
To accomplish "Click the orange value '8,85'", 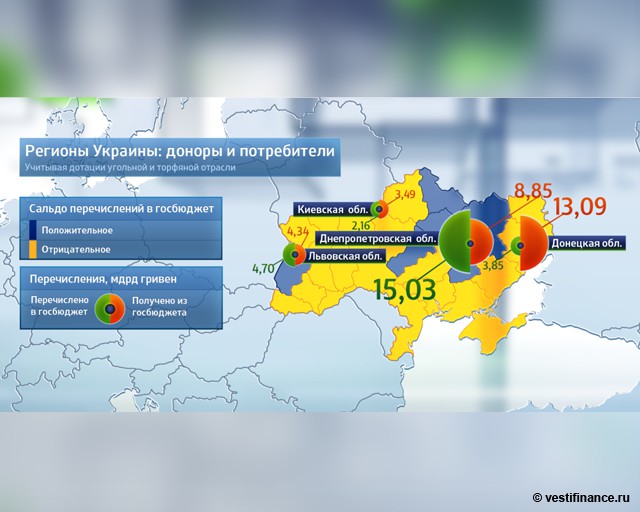I will (533, 191).
